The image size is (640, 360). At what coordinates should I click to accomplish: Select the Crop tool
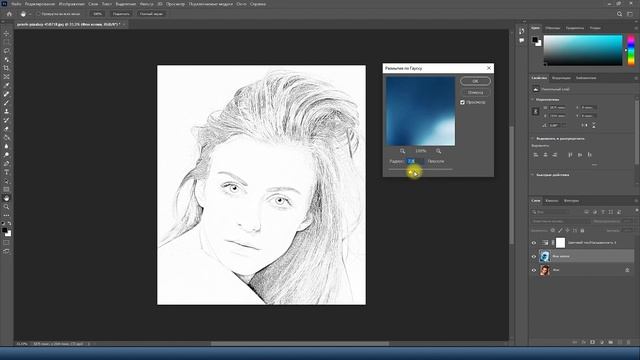pyautogui.click(x=6, y=68)
